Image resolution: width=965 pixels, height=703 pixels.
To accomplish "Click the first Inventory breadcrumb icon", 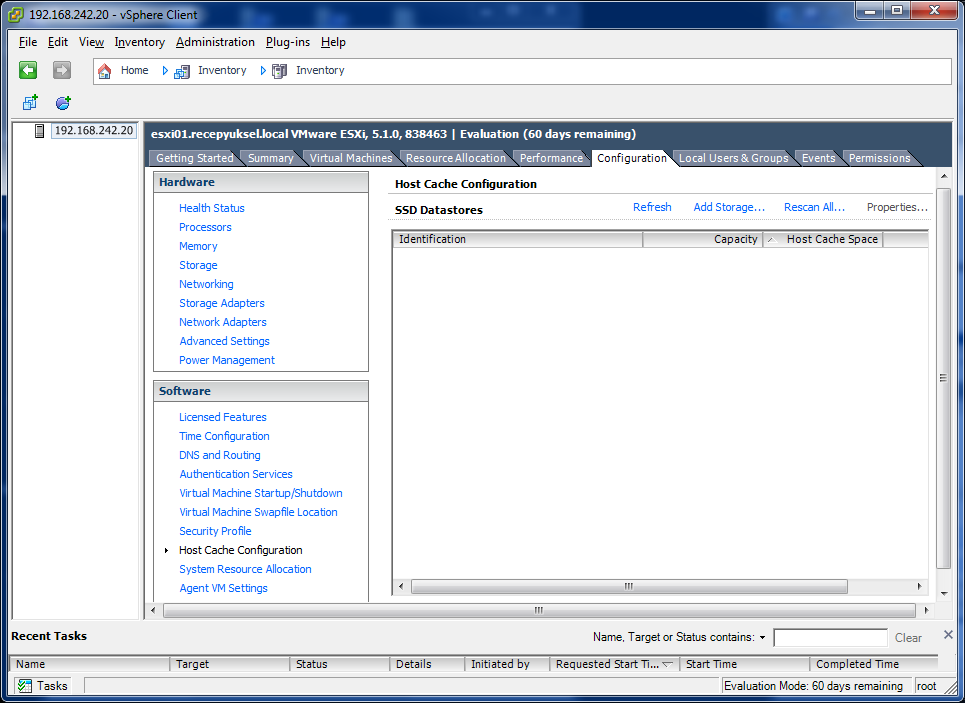I will [182, 71].
